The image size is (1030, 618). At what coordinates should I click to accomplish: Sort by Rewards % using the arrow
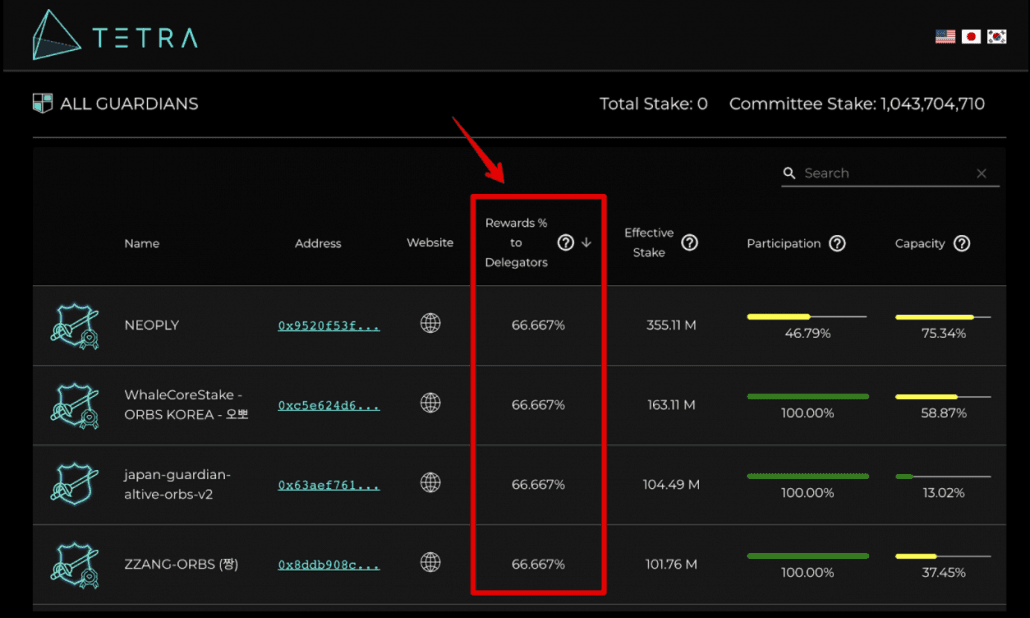[587, 242]
